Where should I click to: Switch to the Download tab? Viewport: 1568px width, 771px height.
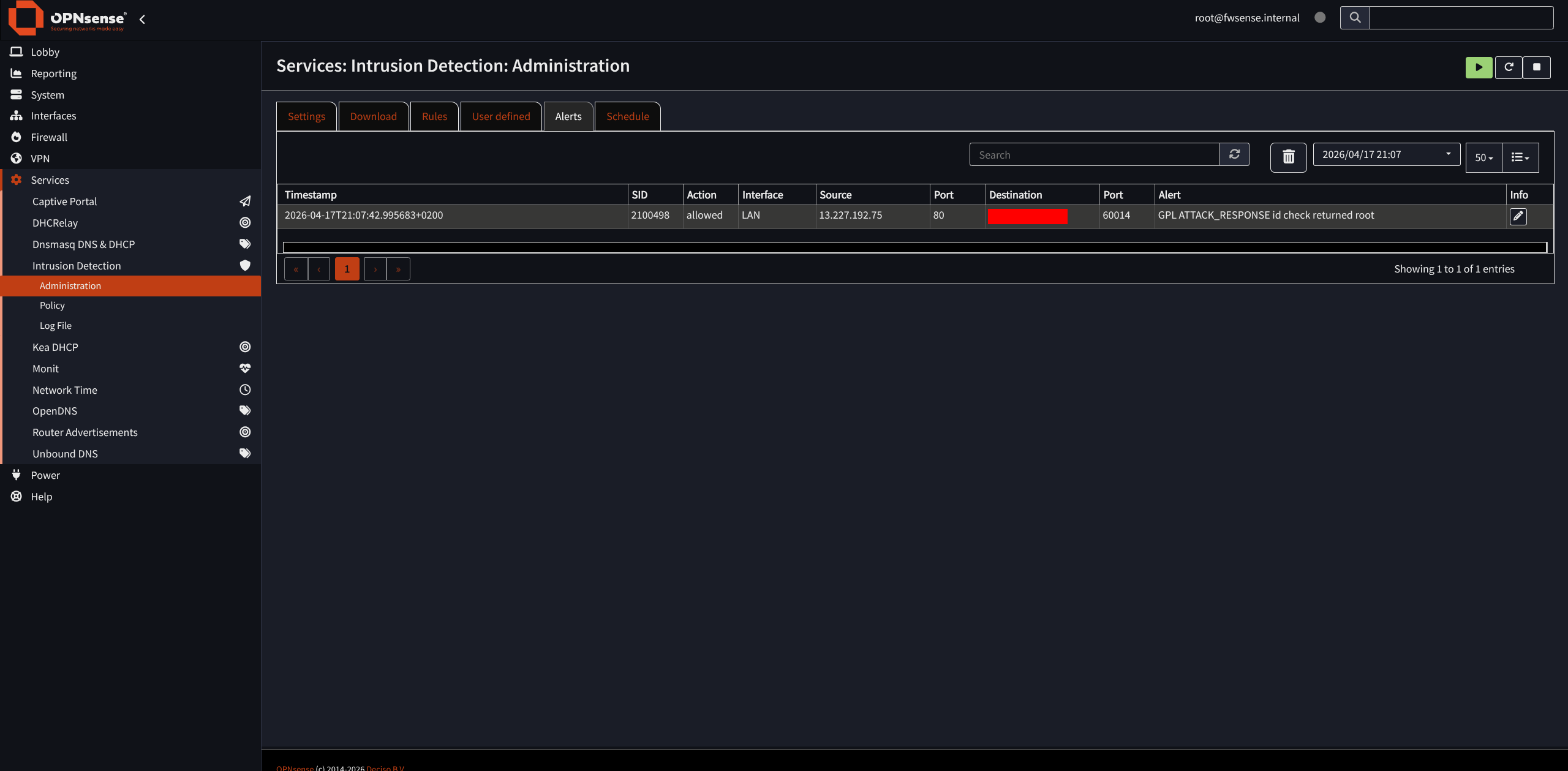(374, 116)
